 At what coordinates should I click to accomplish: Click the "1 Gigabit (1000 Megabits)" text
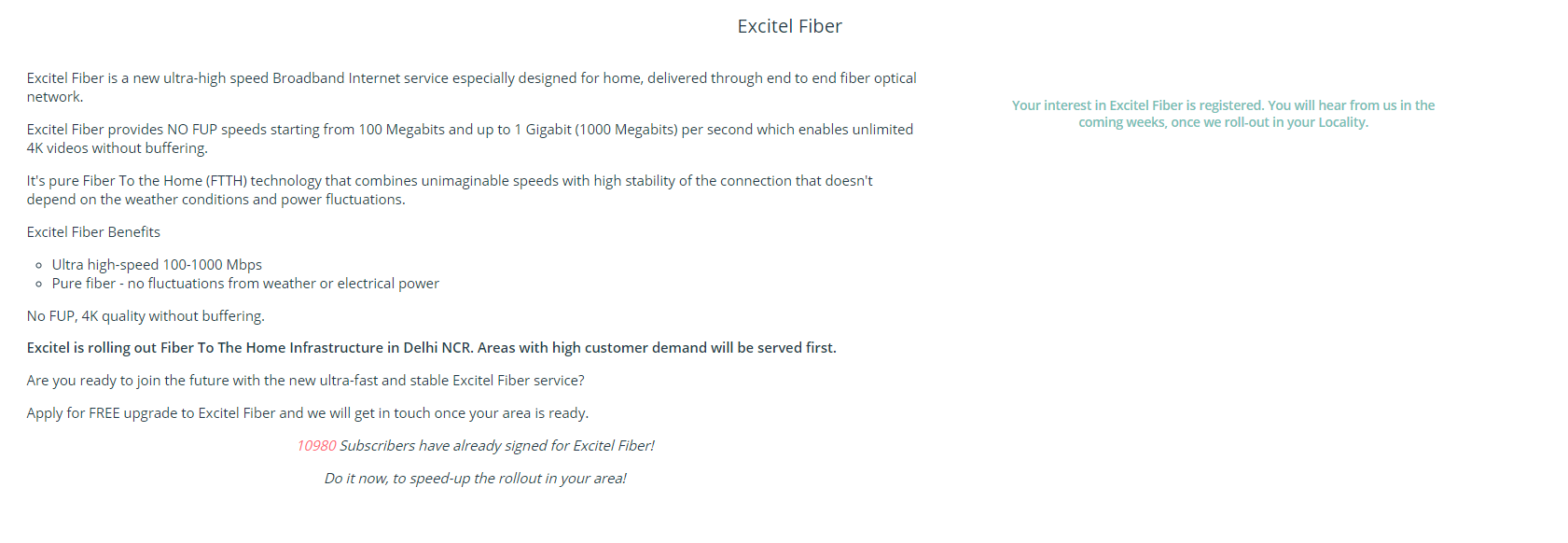tap(595, 130)
